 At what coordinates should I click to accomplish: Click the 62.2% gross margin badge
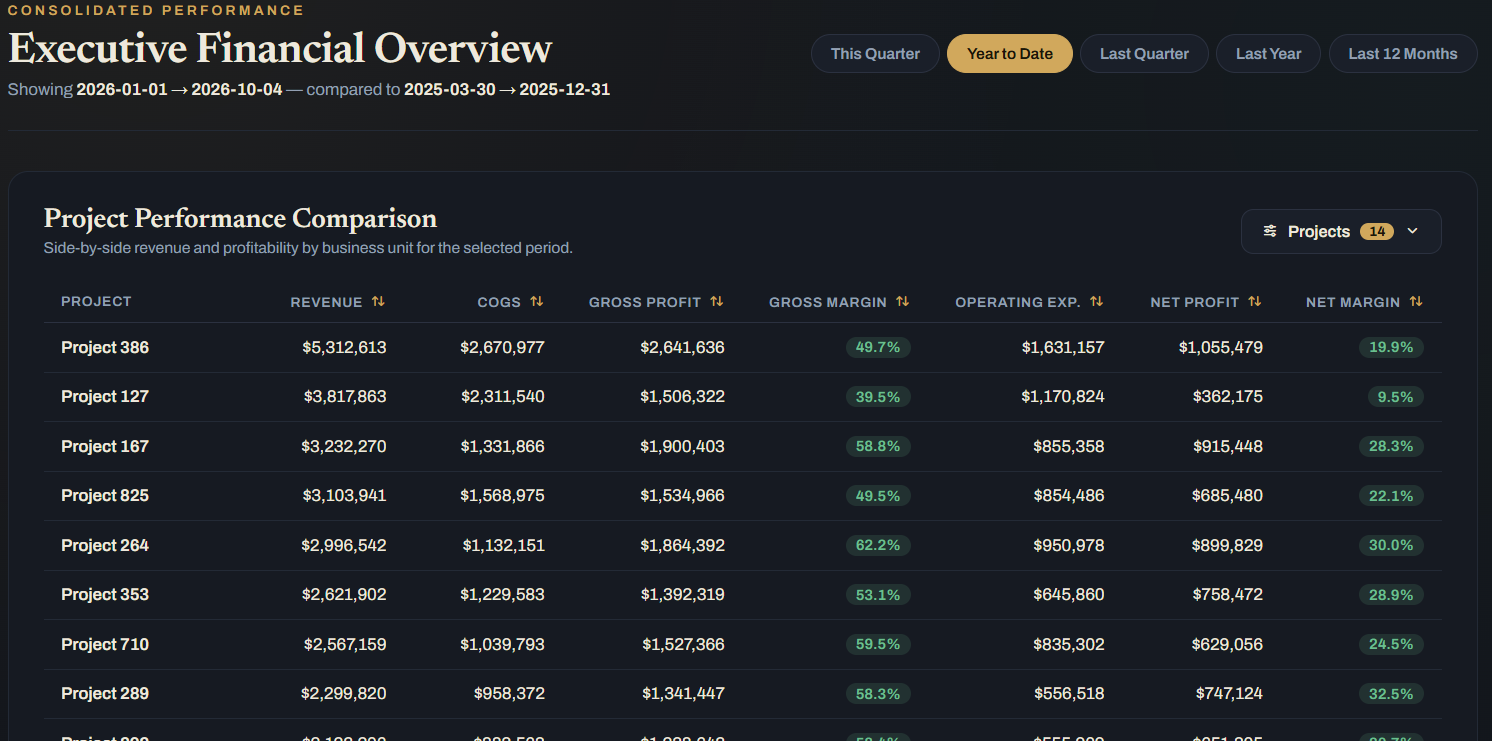click(x=878, y=546)
